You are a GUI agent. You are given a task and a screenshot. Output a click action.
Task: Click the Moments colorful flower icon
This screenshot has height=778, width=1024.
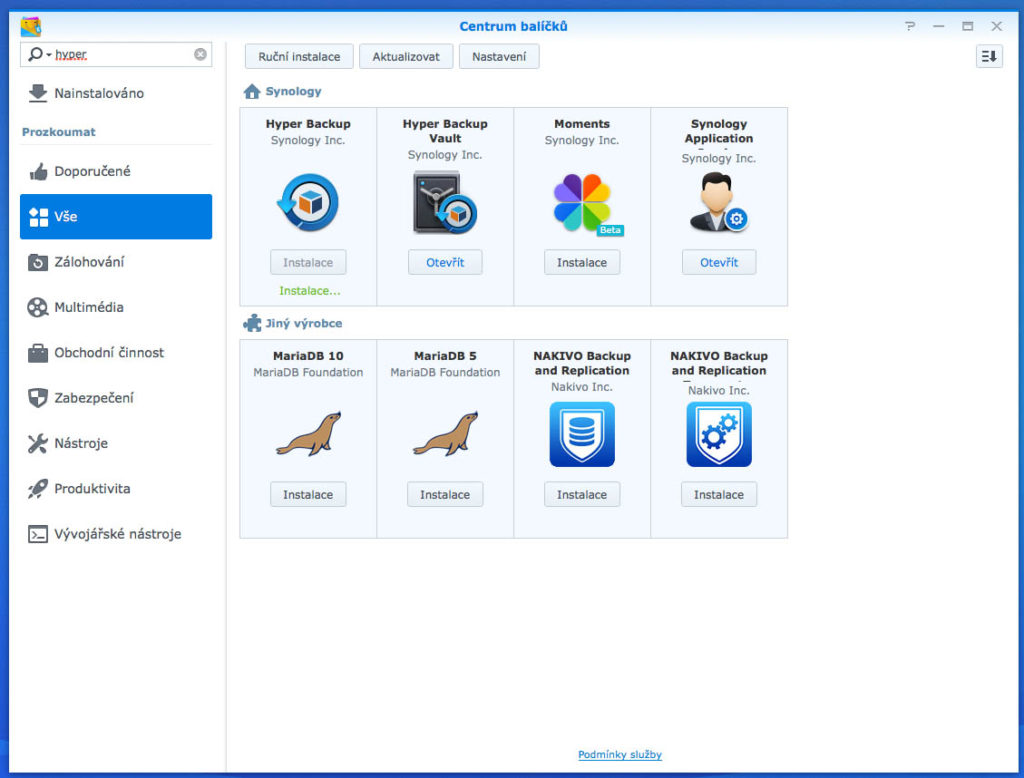[x=583, y=203]
